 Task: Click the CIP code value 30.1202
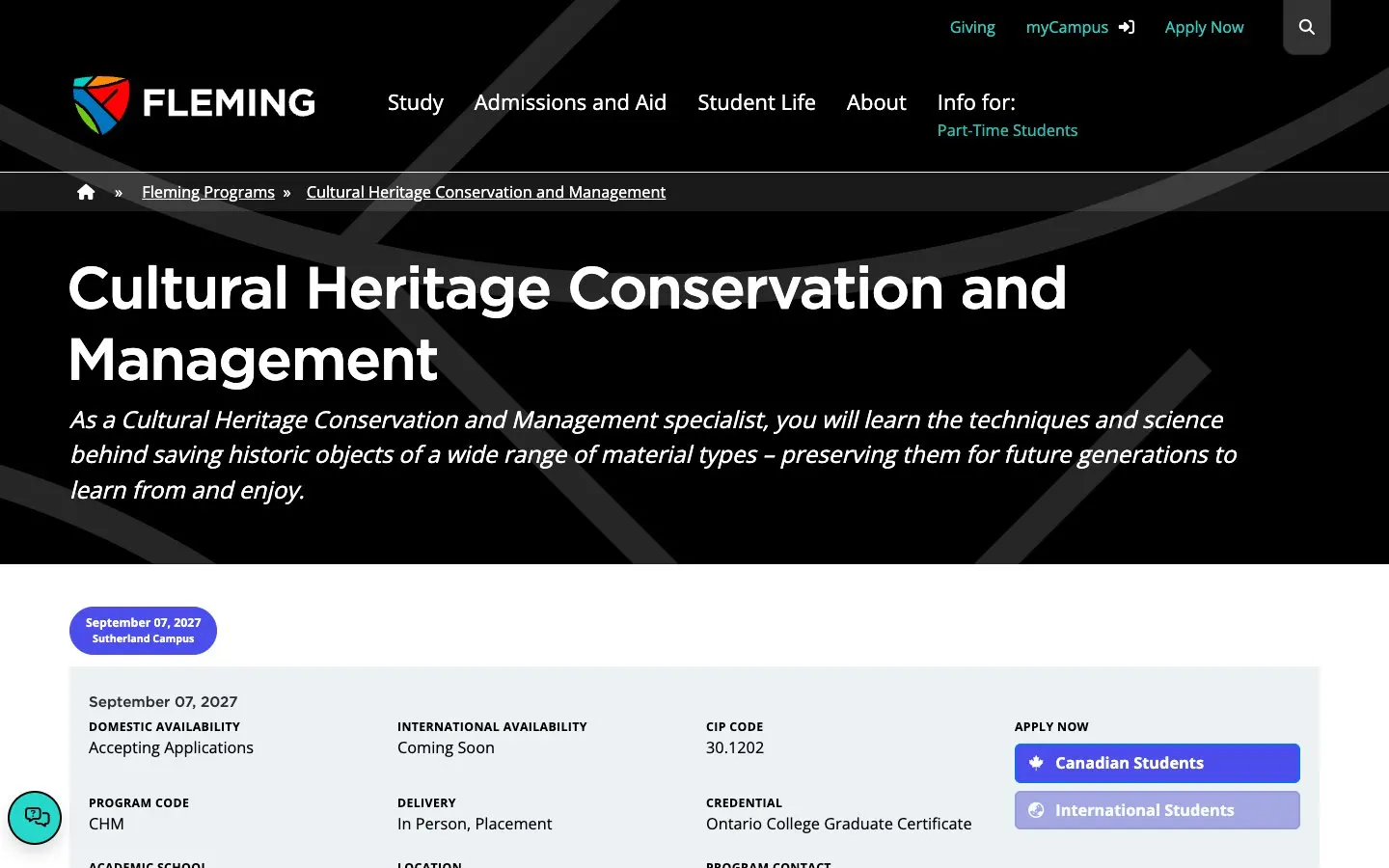tap(735, 747)
